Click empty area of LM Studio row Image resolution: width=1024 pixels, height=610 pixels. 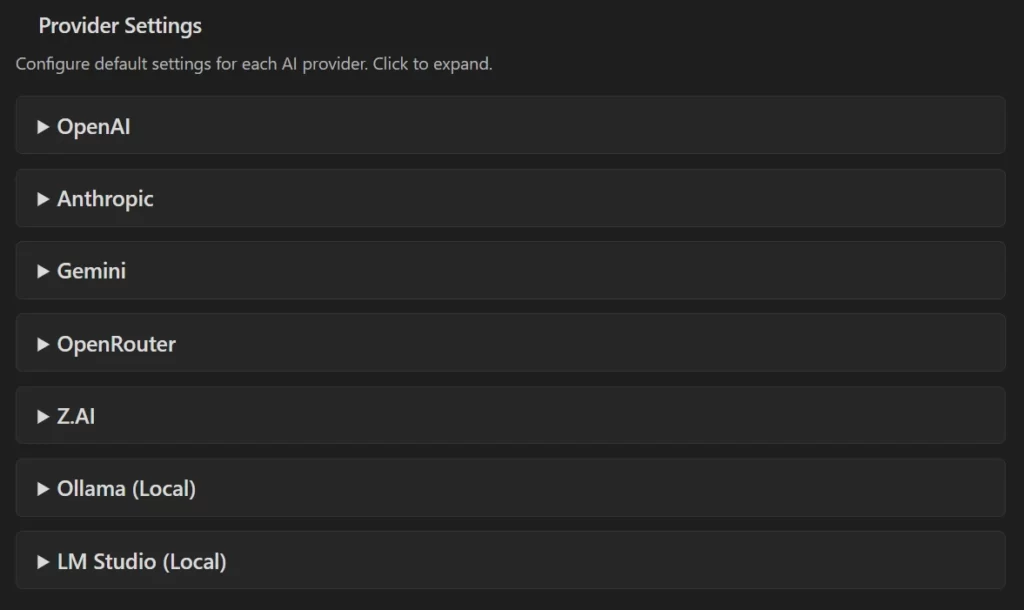click(600, 561)
